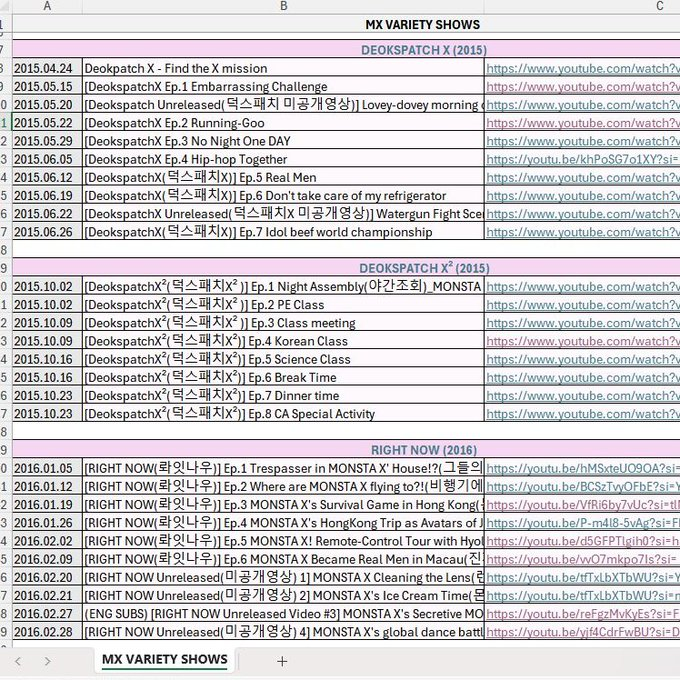Viewport: 680px width, 680px height.
Task: Select cell MONSTA X's Ice Cream Time
Action: (x=283, y=596)
